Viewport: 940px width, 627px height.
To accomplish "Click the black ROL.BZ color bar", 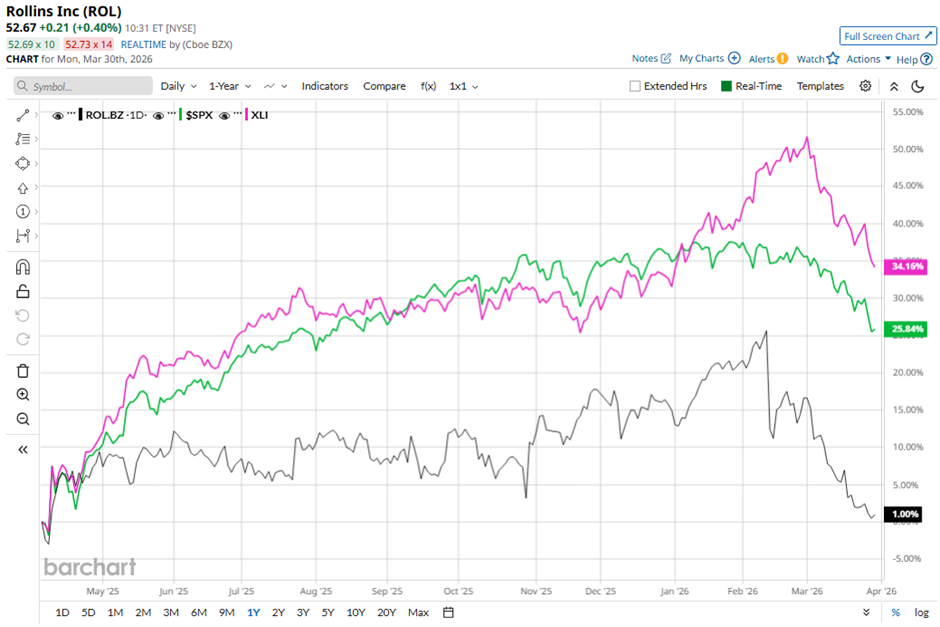I will pos(81,114).
